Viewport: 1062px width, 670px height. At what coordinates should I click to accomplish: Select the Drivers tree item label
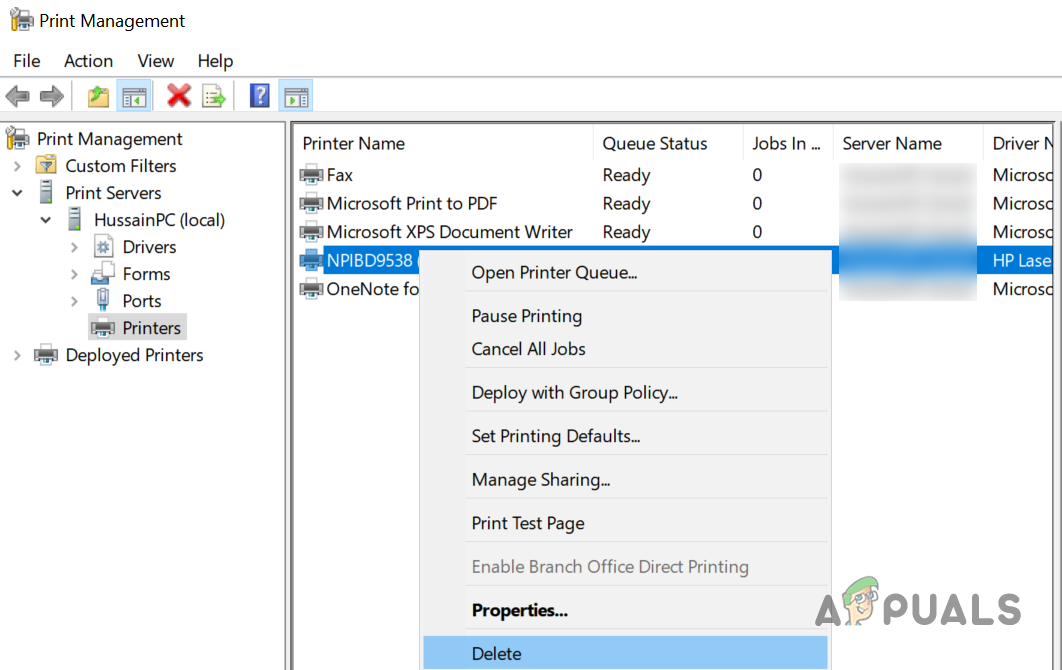(149, 247)
